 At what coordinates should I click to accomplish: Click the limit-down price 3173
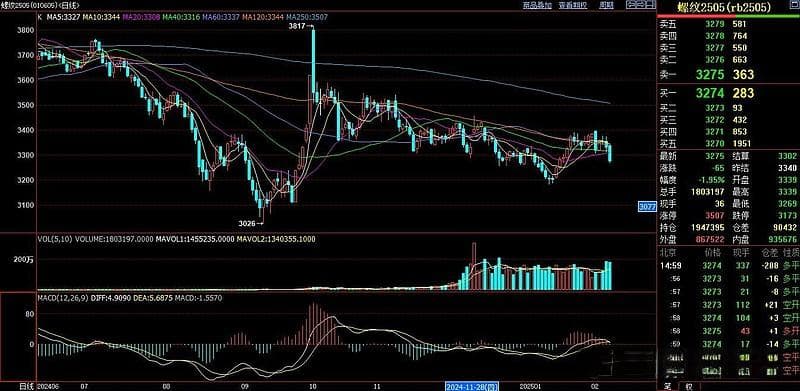787,215
